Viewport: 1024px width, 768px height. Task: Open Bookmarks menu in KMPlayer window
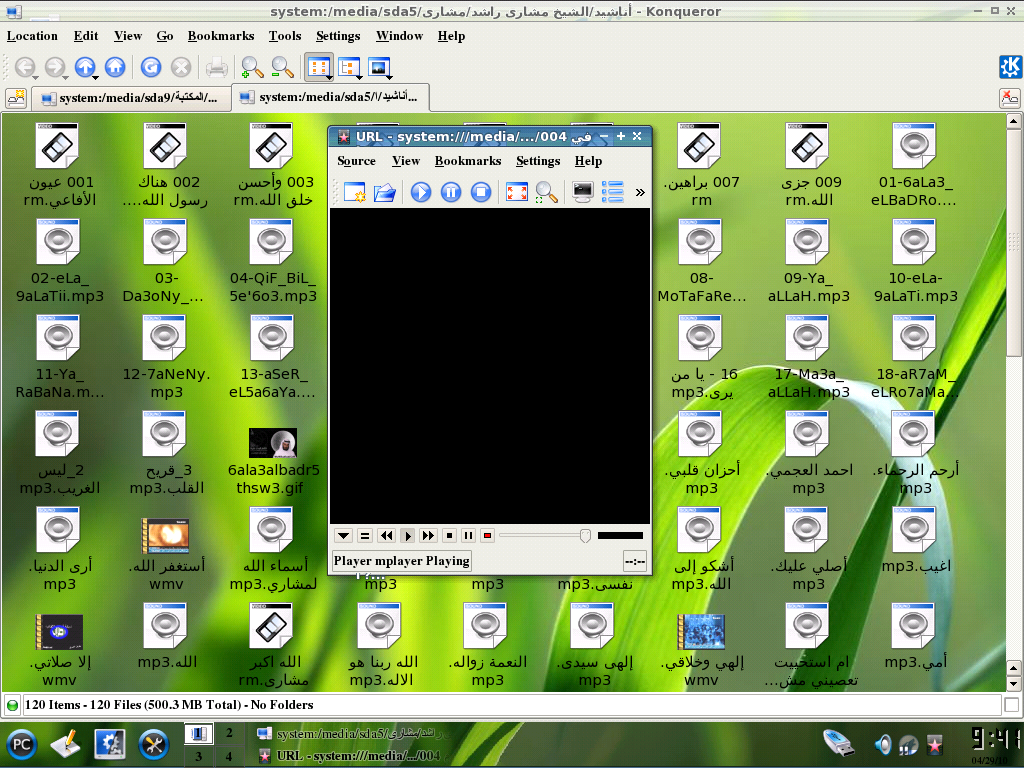click(x=468, y=161)
